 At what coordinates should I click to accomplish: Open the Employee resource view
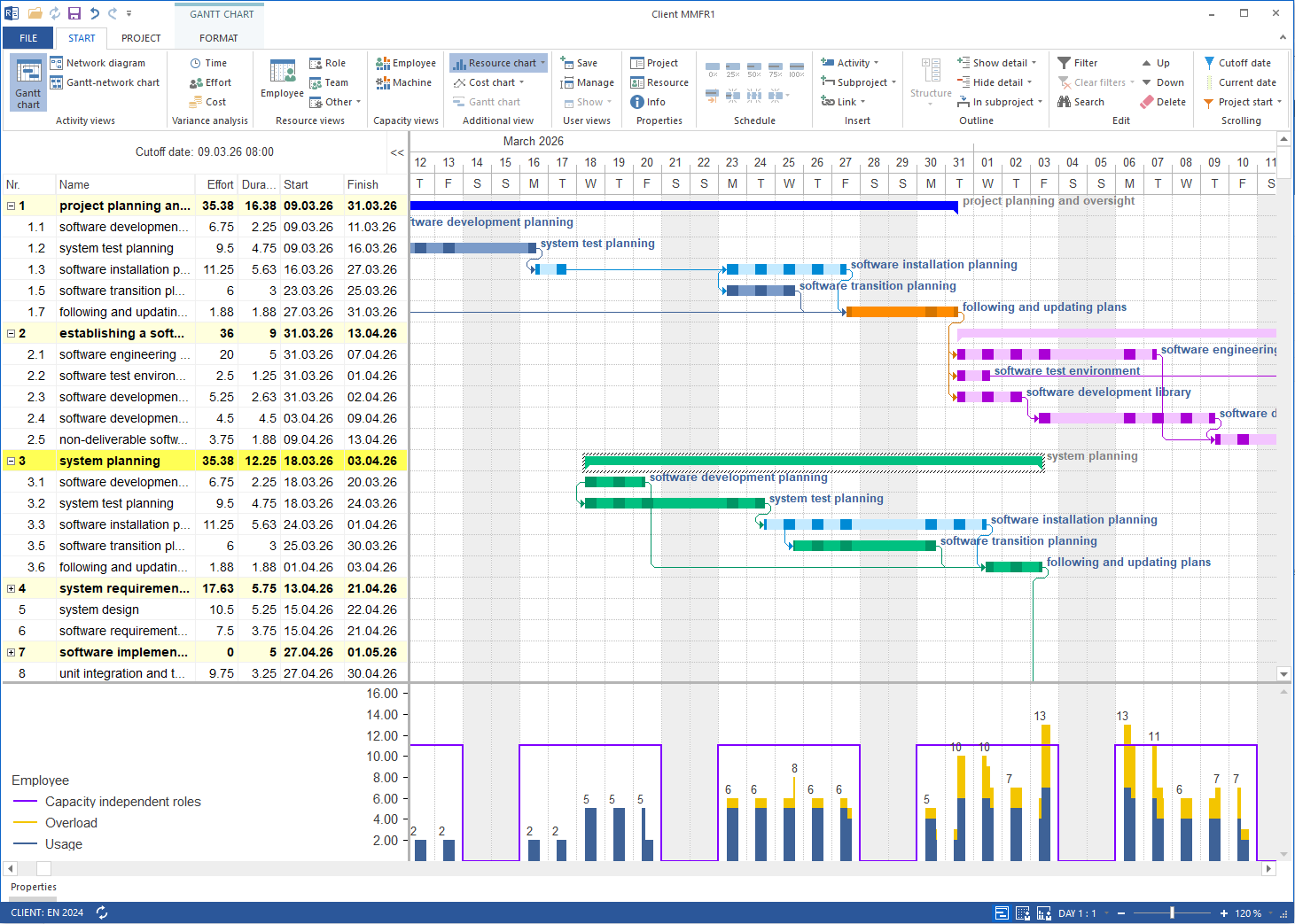[x=282, y=80]
